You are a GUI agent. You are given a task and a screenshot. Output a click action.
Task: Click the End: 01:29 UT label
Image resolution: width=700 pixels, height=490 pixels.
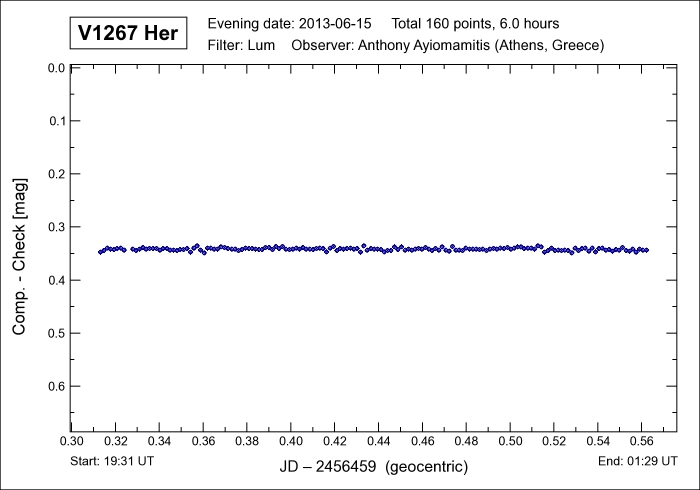click(639, 460)
